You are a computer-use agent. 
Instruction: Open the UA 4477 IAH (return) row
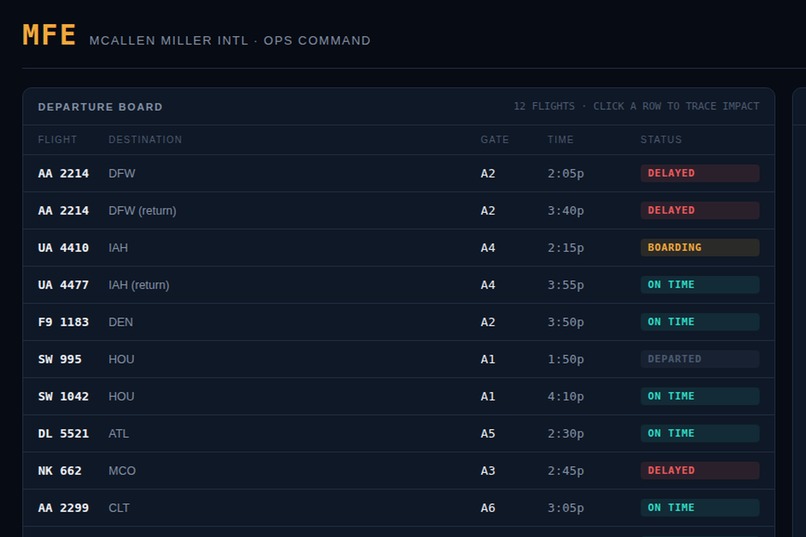(x=398, y=285)
